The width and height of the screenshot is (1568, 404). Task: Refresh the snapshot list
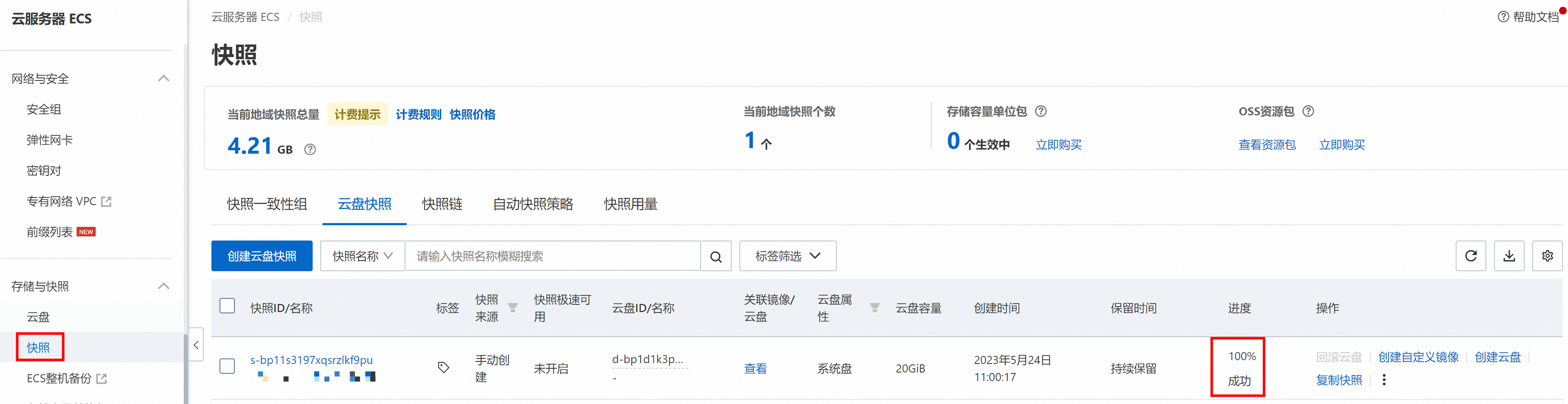pyautogui.click(x=1471, y=256)
